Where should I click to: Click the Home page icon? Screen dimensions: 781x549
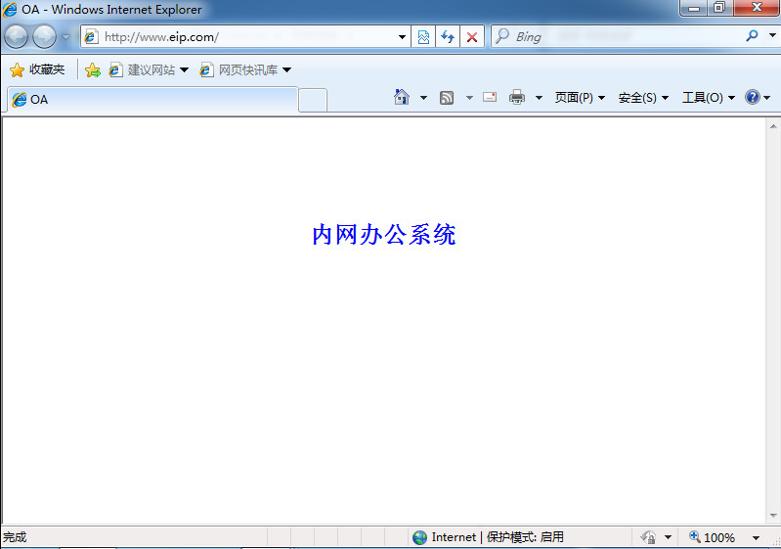point(401,97)
